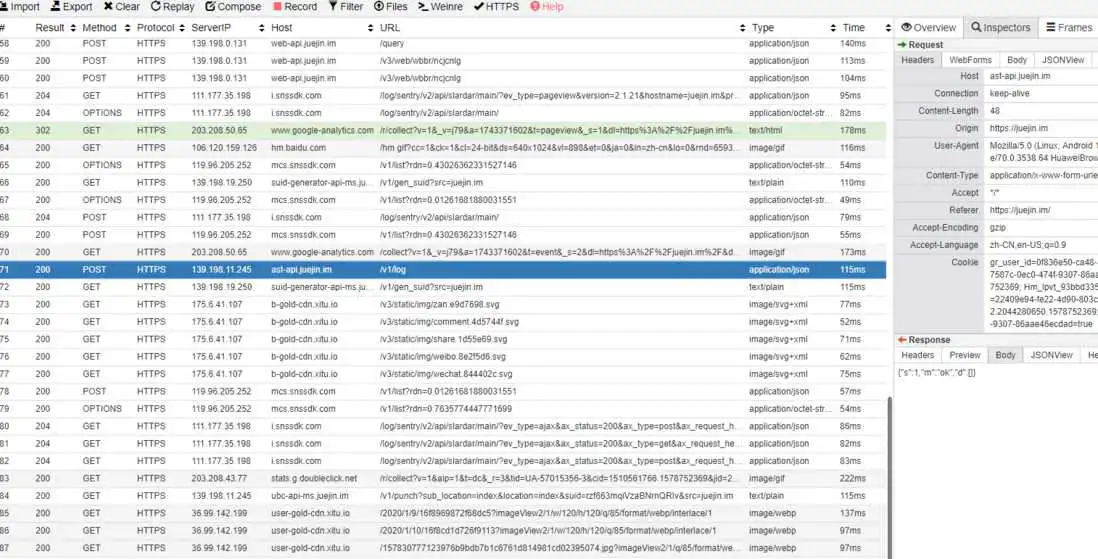This screenshot has height=559, width=1098.
Task: Replay the selected request
Action: click(172, 6)
